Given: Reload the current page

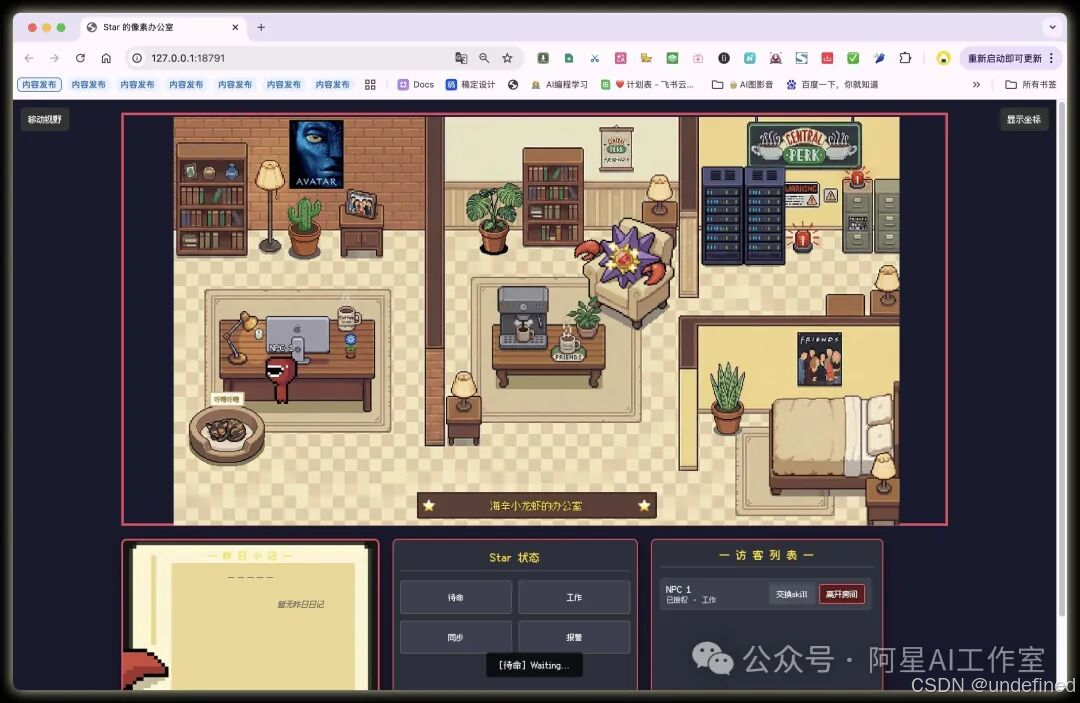Looking at the screenshot, I should click(81, 59).
